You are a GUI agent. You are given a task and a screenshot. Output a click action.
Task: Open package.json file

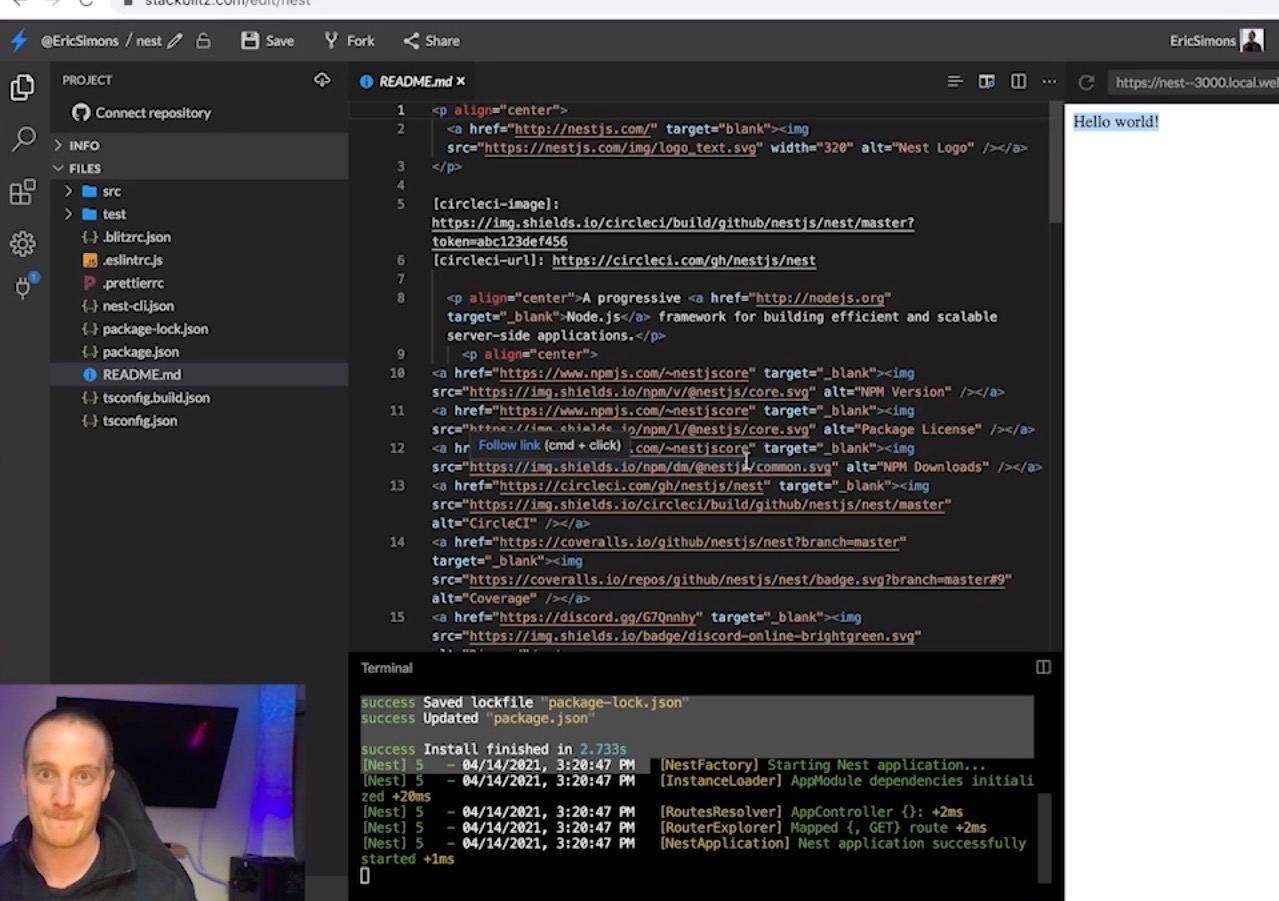click(199, 352)
